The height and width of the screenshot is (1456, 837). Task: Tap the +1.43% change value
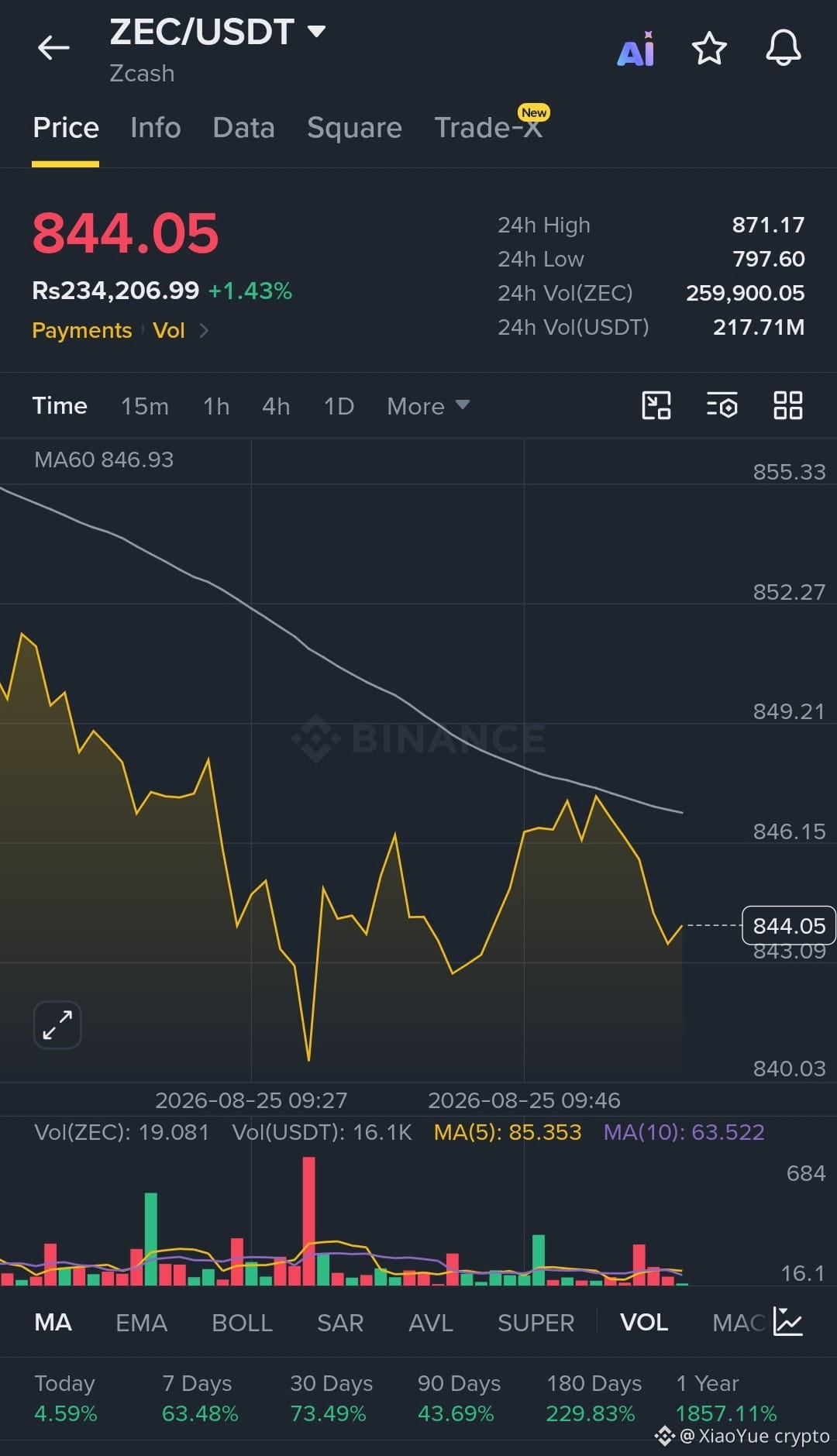[250, 291]
